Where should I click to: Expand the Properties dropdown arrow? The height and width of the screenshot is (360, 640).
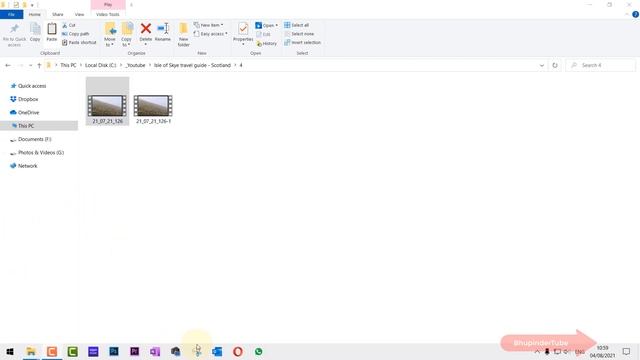click(243, 44)
